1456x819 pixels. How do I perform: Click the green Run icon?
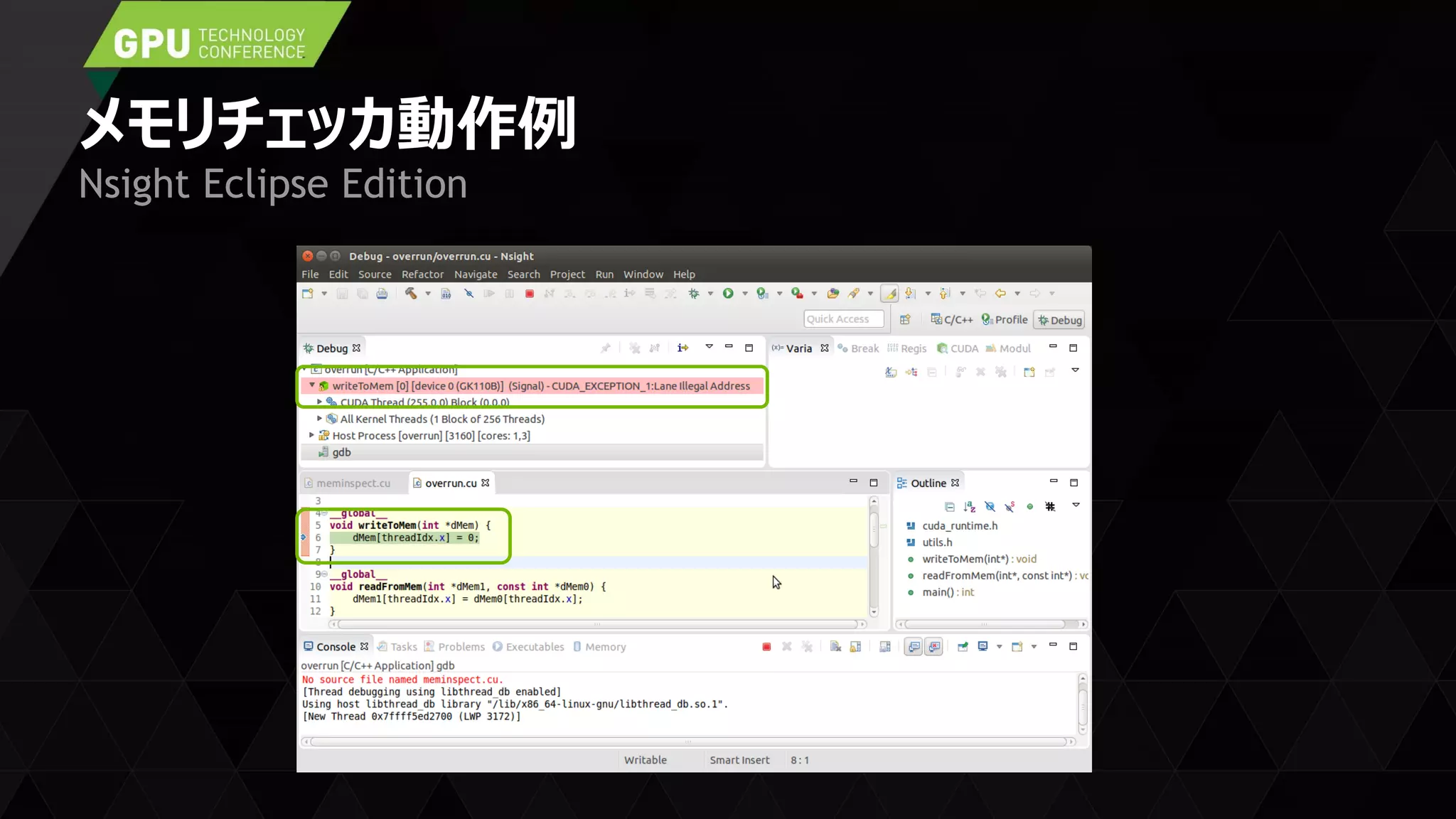728,294
